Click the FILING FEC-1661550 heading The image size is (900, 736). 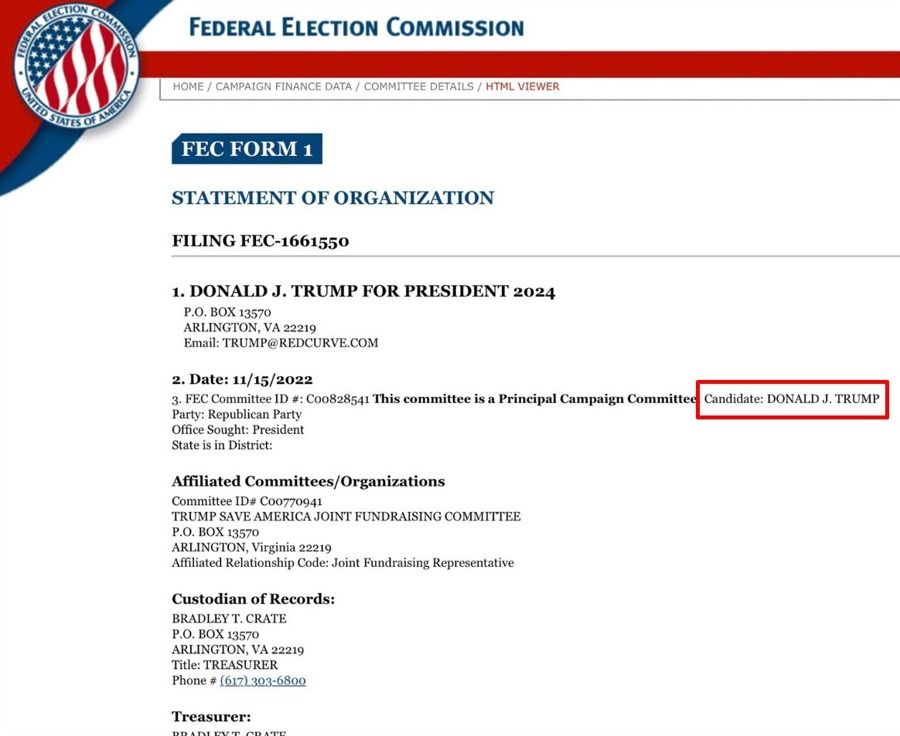click(x=261, y=241)
